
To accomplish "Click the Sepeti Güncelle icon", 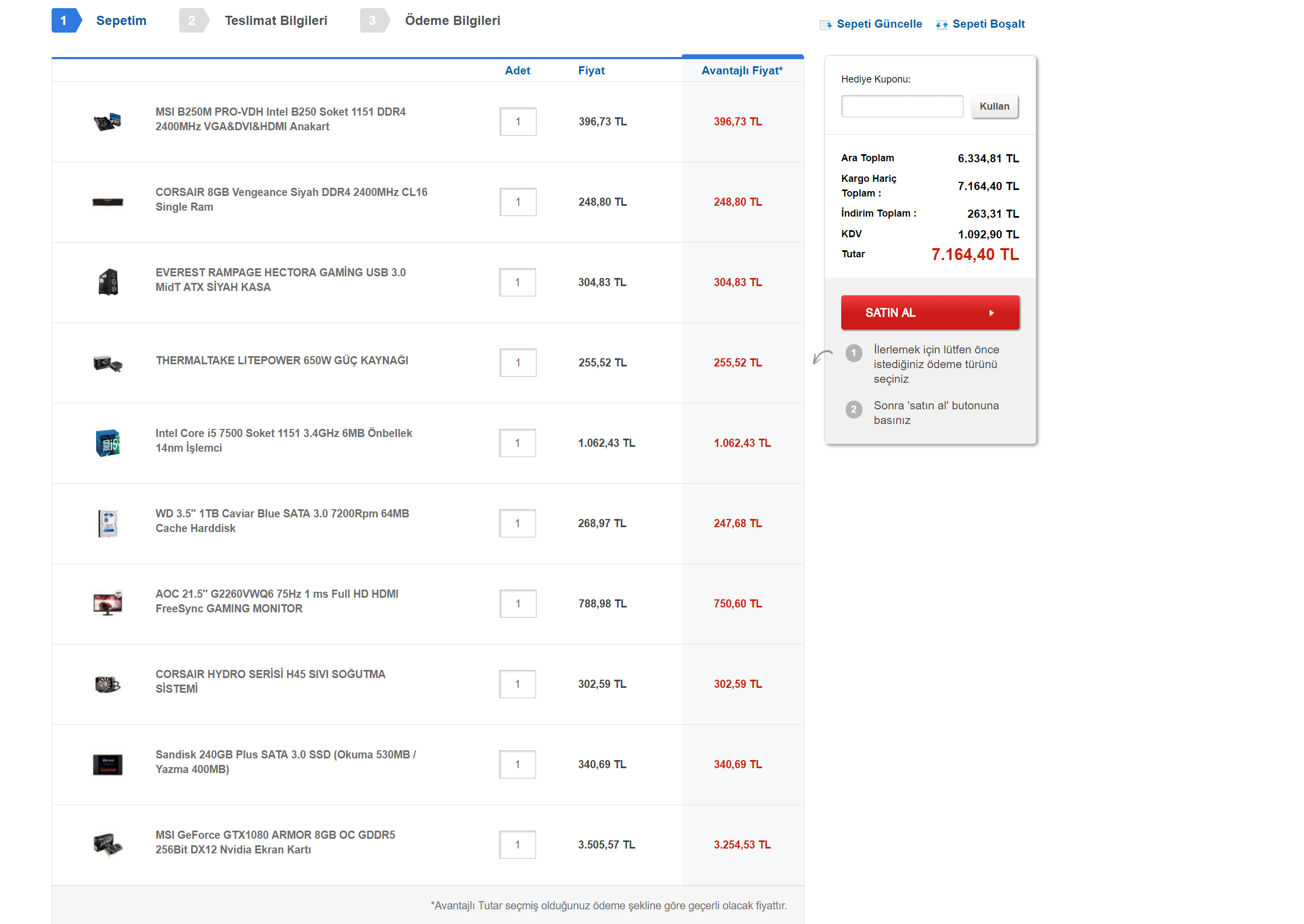I will pos(825,24).
